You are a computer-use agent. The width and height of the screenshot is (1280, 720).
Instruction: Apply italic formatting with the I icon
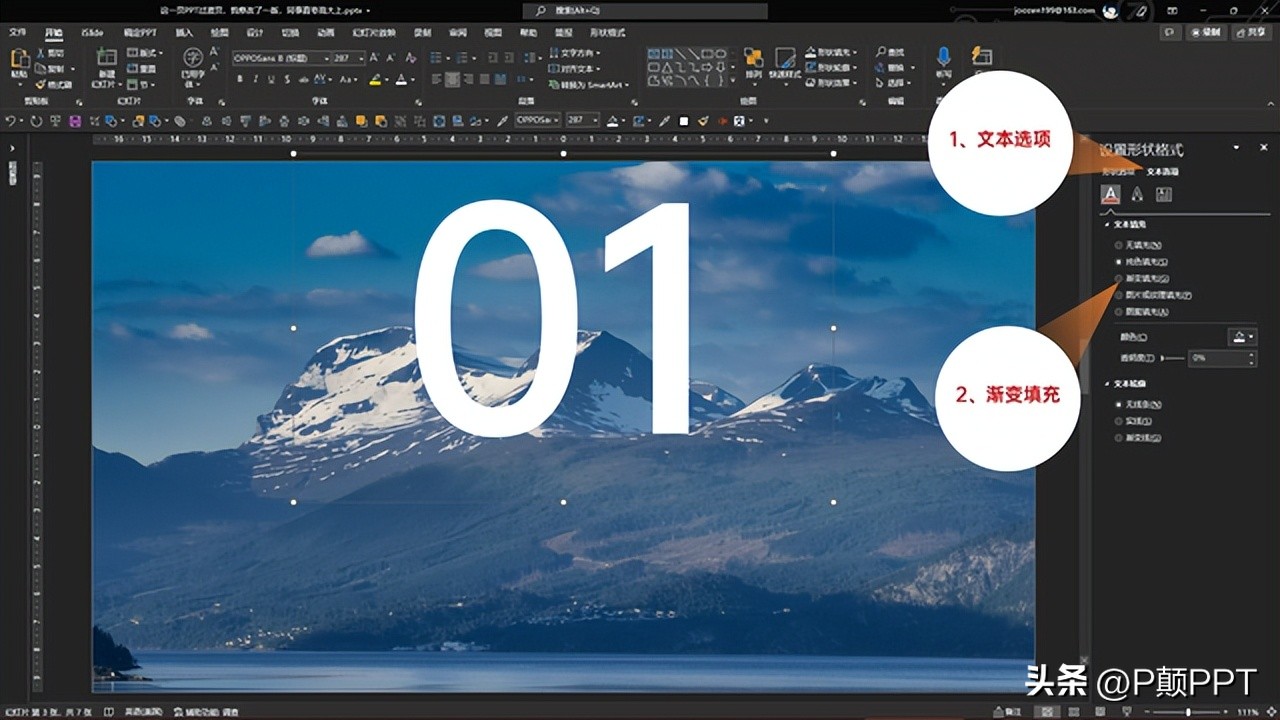(255, 79)
